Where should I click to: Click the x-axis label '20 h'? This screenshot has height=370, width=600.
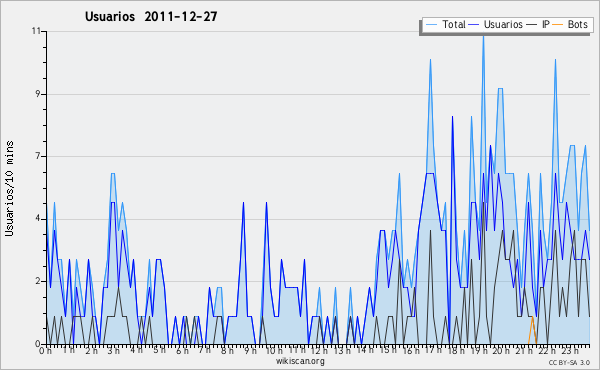(501, 350)
